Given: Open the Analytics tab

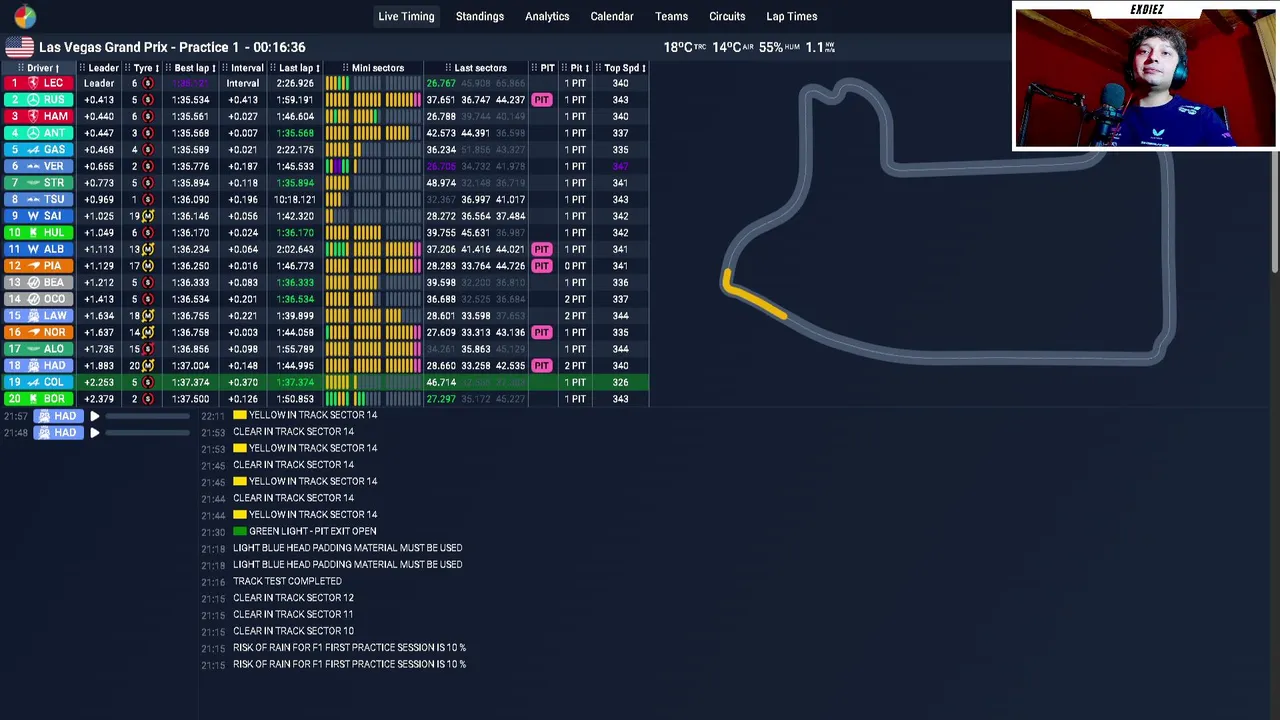Looking at the screenshot, I should click(x=547, y=16).
